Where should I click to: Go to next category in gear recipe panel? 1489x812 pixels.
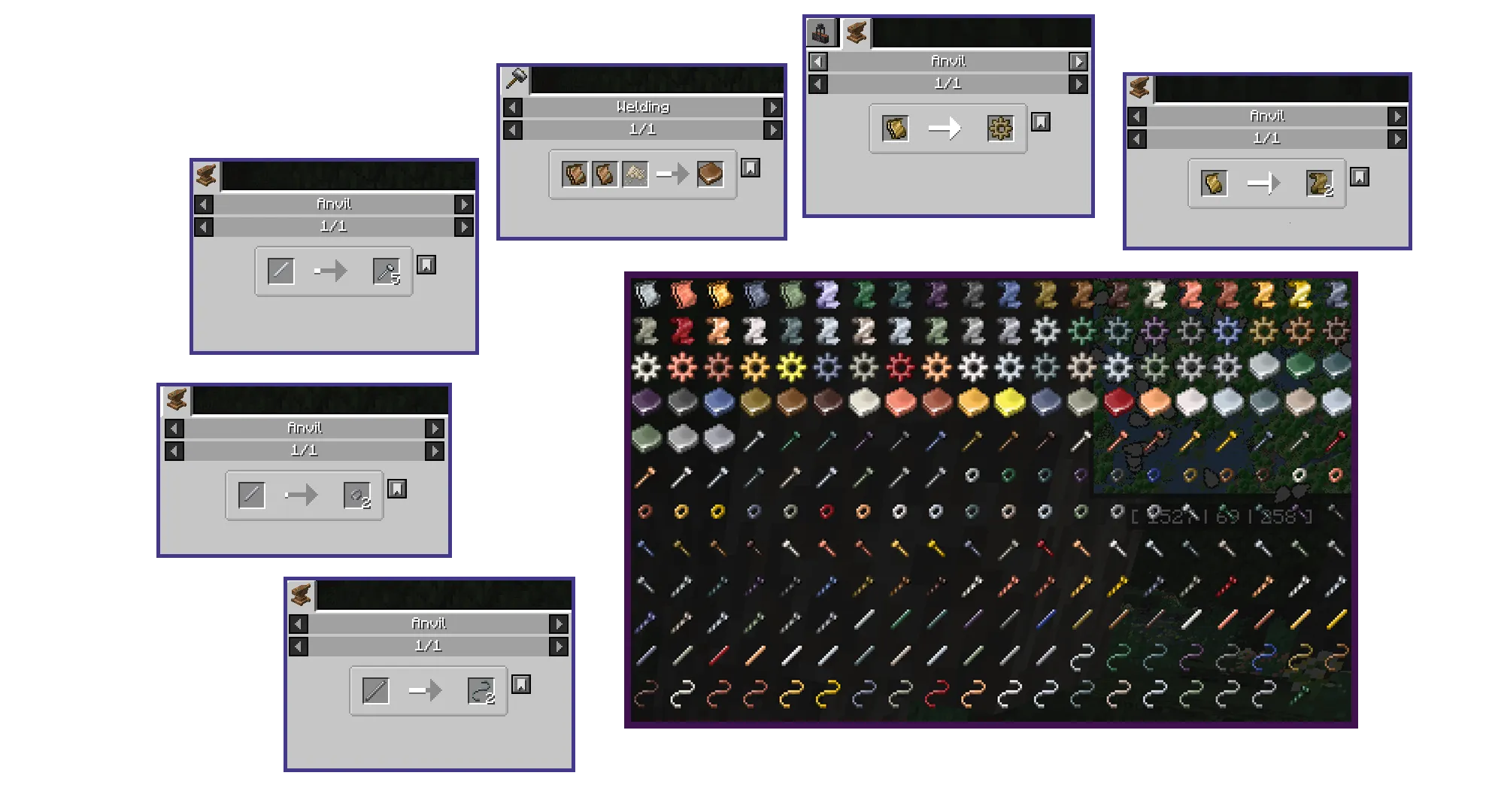[1078, 62]
